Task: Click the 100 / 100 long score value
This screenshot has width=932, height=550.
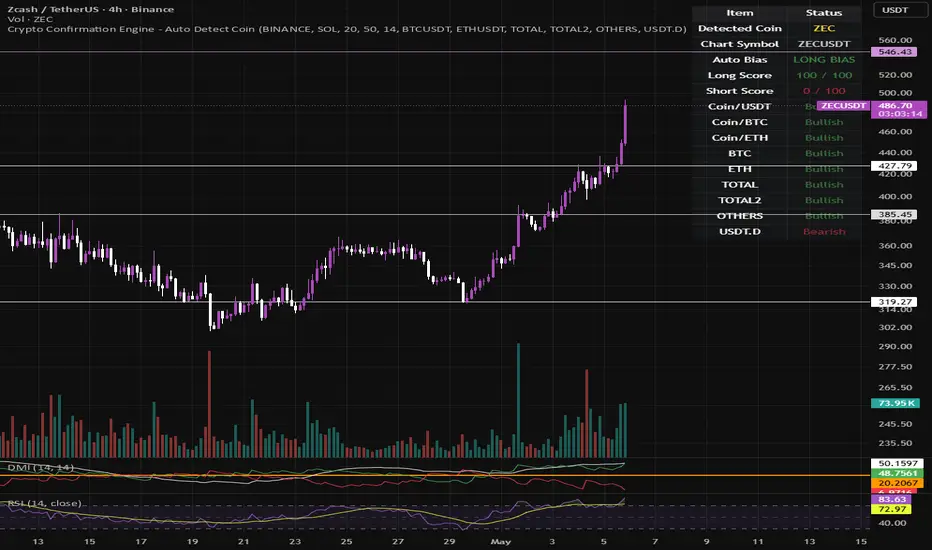Action: [824, 75]
